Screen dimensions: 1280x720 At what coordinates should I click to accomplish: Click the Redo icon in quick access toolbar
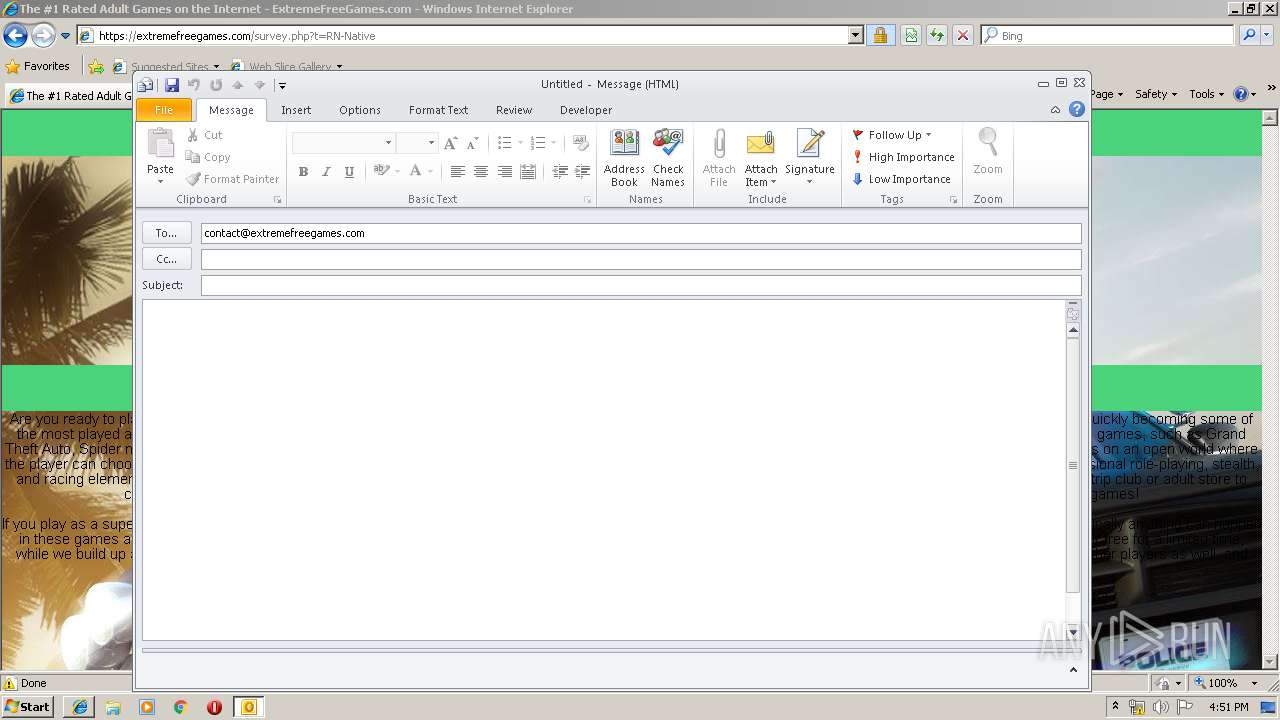pos(216,85)
